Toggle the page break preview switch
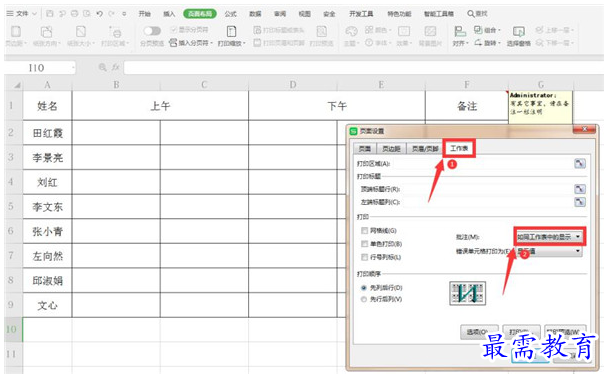This screenshot has width=604, height=378. (152, 30)
